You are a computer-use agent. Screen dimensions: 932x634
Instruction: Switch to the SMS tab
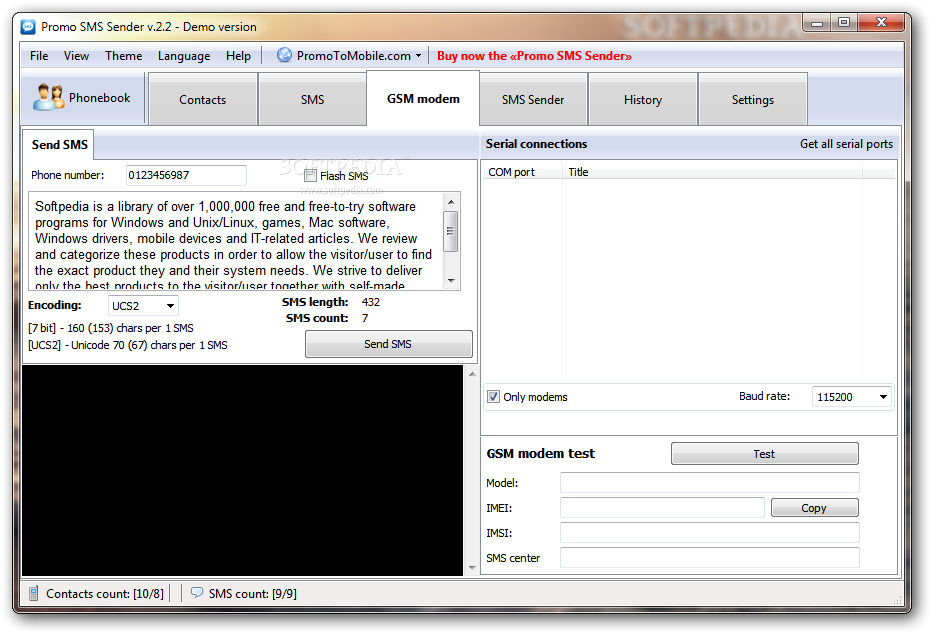pyautogui.click(x=313, y=99)
